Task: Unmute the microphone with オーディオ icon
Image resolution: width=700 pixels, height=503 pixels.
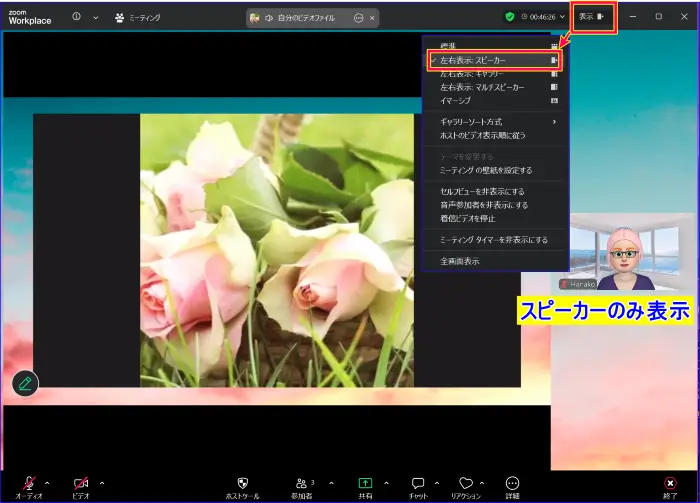Action: pos(28,482)
